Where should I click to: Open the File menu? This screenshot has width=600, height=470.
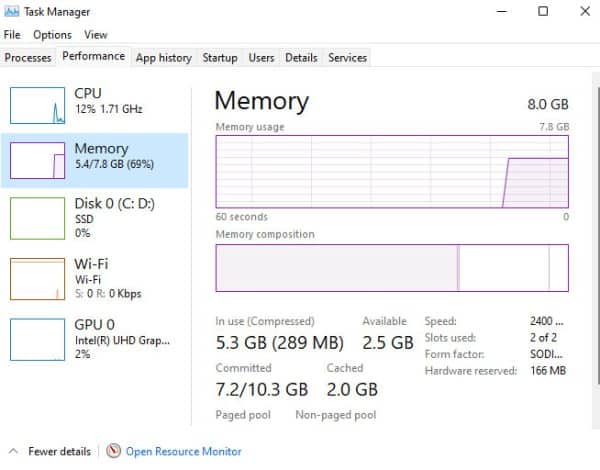(x=12, y=35)
